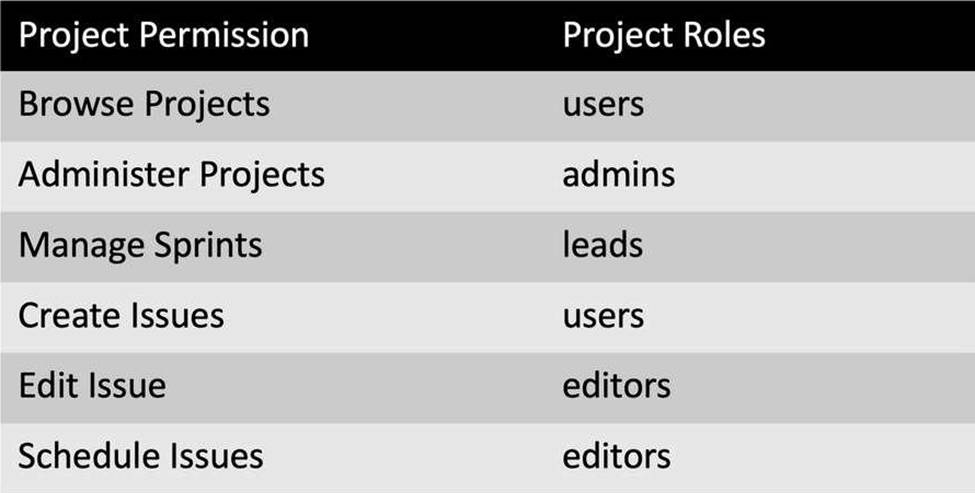Select the Edit Issue permission cell

click(92, 385)
